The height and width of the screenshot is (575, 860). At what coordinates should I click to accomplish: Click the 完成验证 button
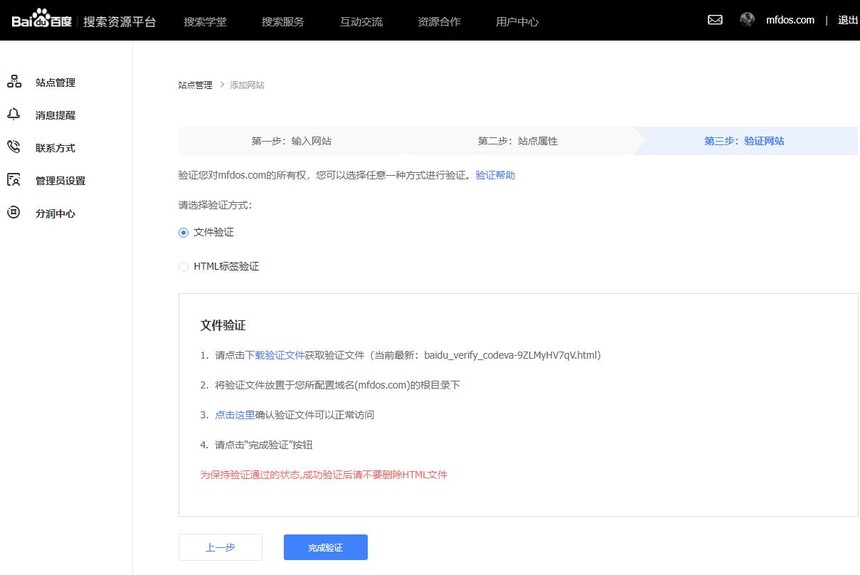[x=325, y=548]
